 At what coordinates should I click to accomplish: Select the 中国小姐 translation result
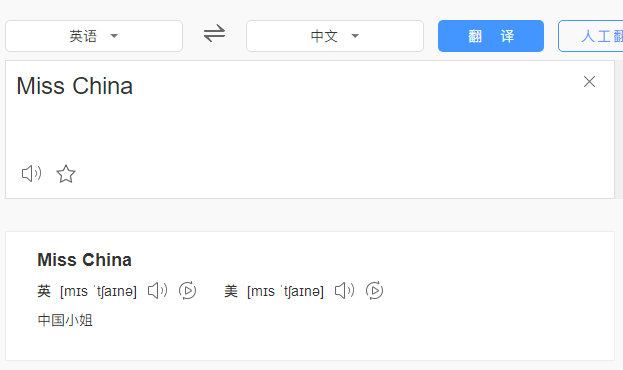pyautogui.click(x=65, y=320)
